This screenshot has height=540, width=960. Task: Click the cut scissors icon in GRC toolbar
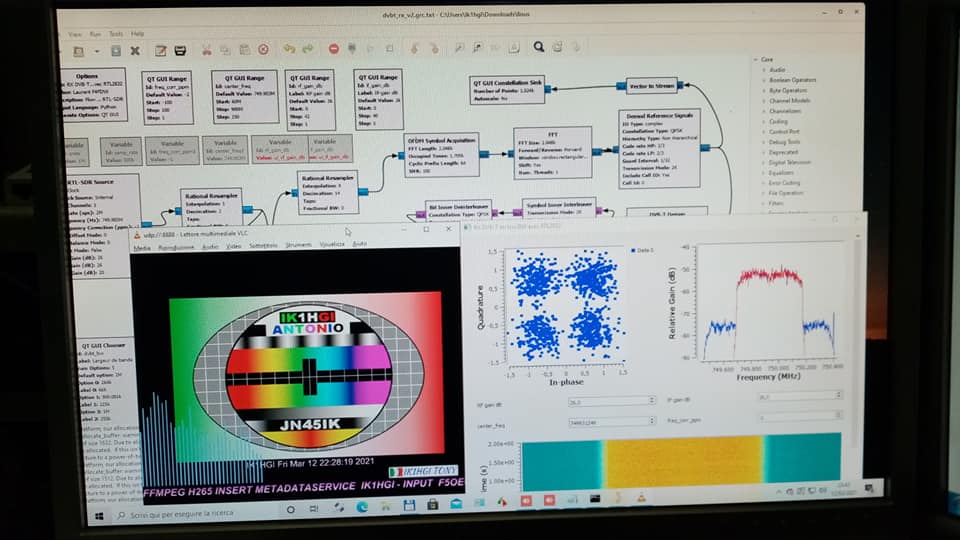[x=207, y=50]
